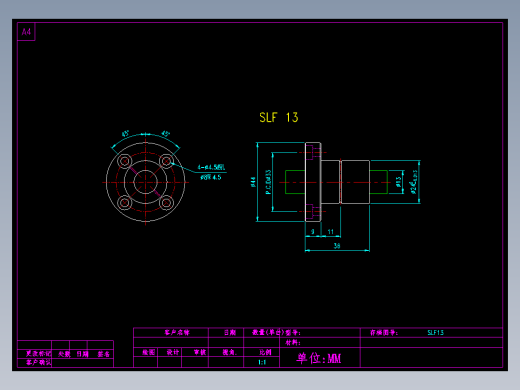This screenshot has height=390, width=520.
Task: Select the bottom-right bolt hole circle
Action: coord(166,203)
